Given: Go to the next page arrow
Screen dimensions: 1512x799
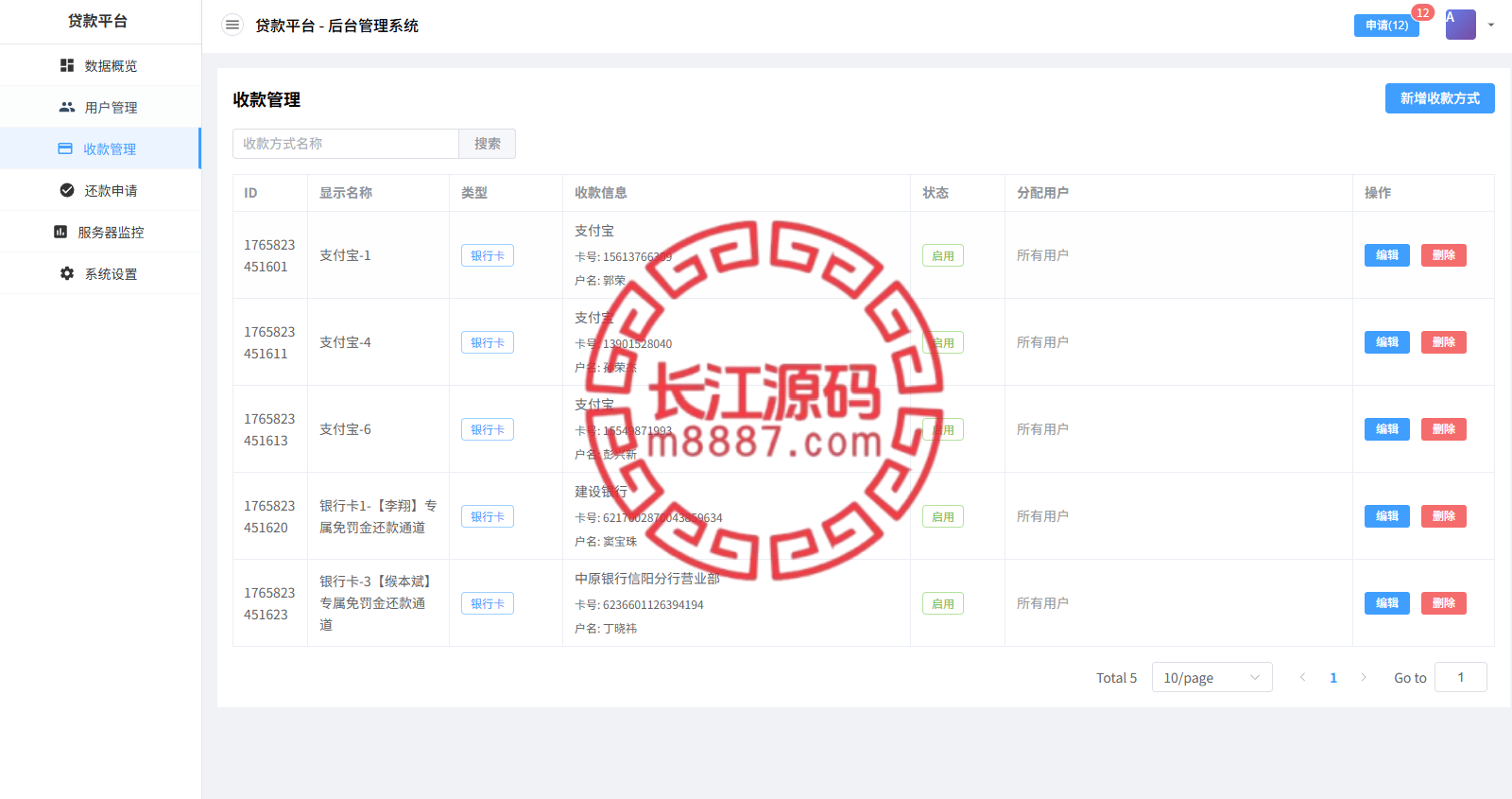Looking at the screenshot, I should pyautogui.click(x=1364, y=677).
